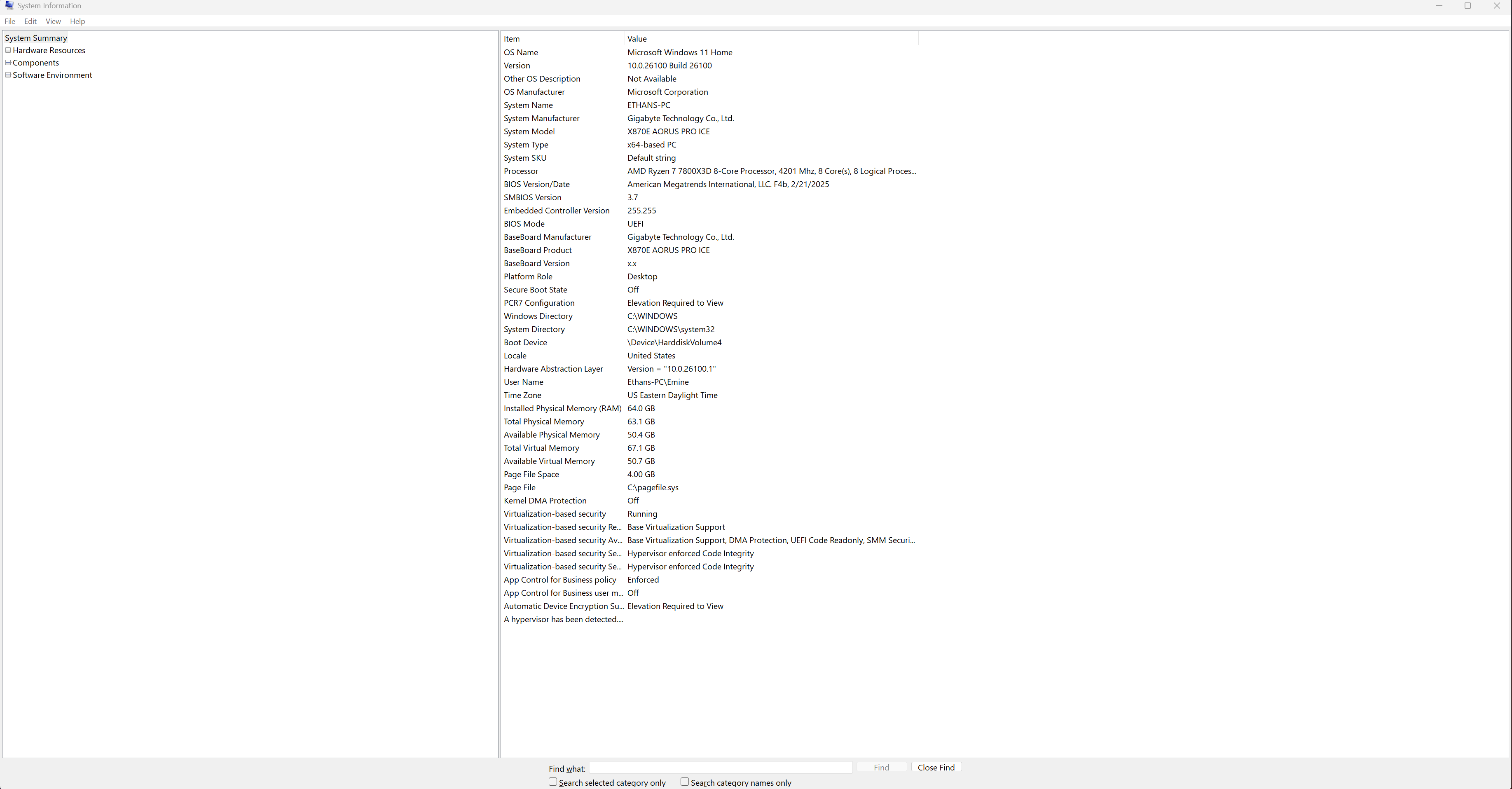Select the Locale row
This screenshot has height=789, width=1512.
[x=709, y=356]
